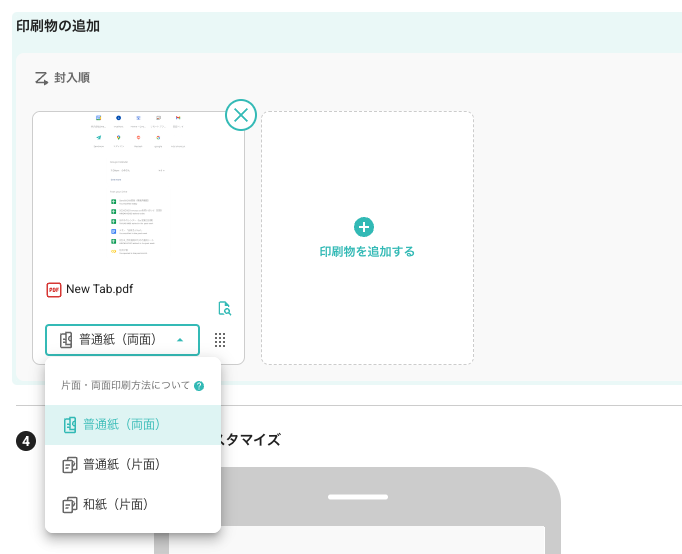The width and height of the screenshot is (682, 554).
Task: Click the red PDF file icon
Action: click(54, 290)
